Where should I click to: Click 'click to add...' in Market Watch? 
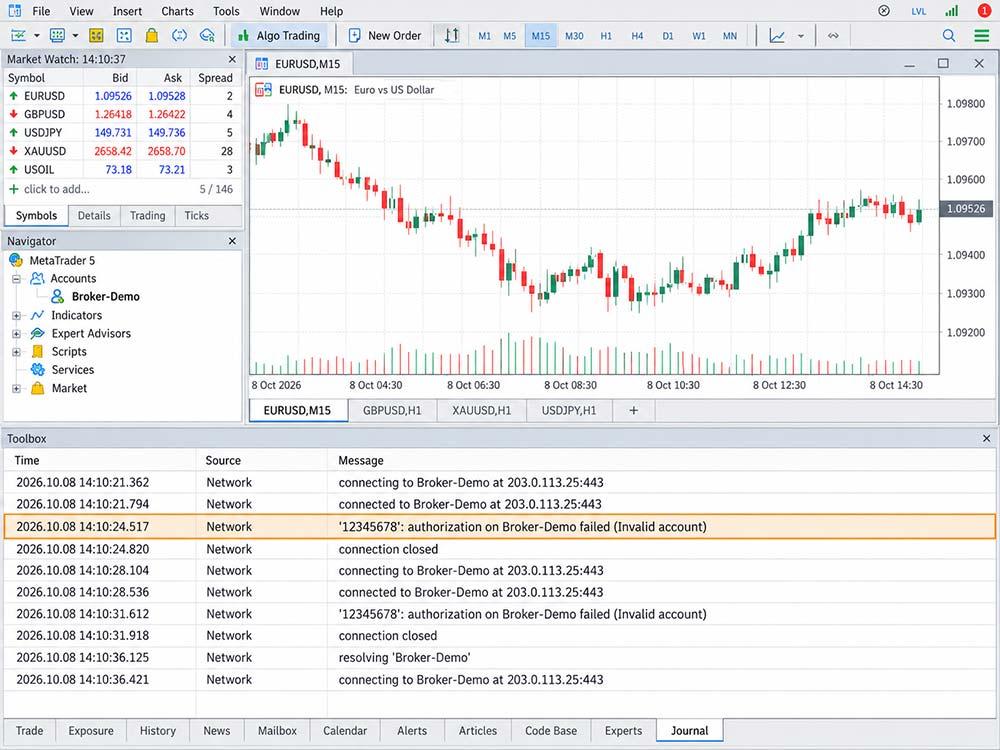pyautogui.click(x=57, y=189)
